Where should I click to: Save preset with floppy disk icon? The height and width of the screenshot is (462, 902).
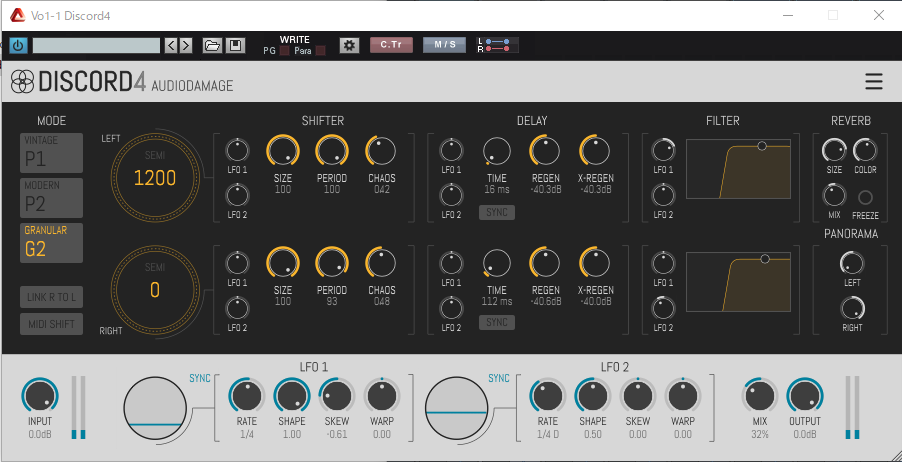pyautogui.click(x=235, y=45)
